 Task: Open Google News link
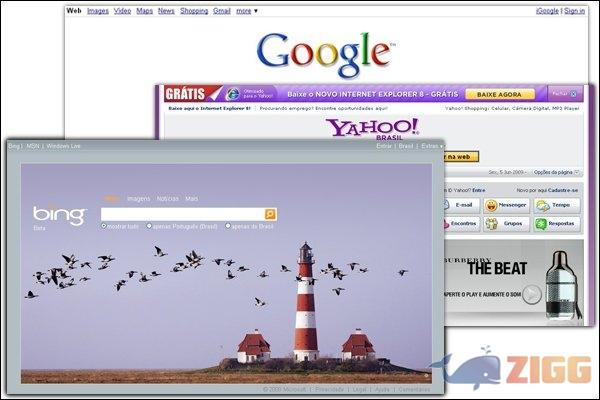coord(166,11)
